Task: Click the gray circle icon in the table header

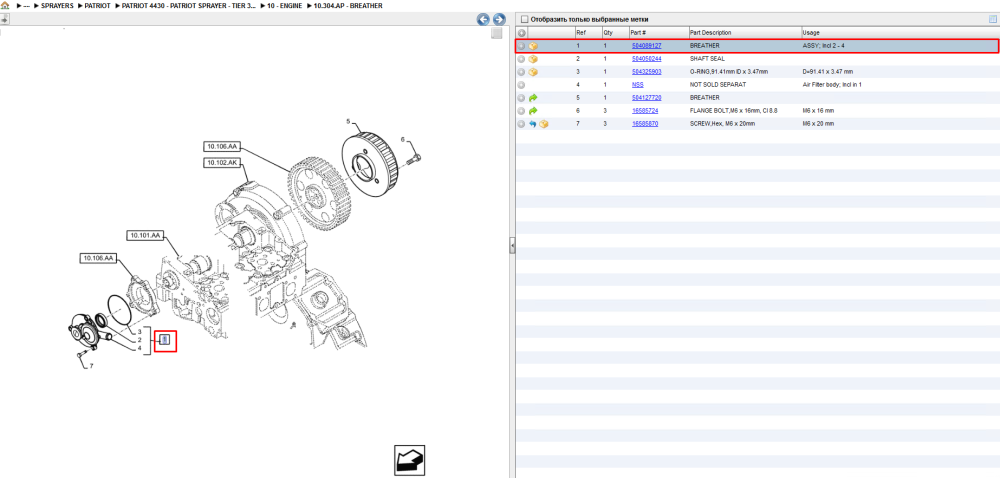Action: [521, 33]
